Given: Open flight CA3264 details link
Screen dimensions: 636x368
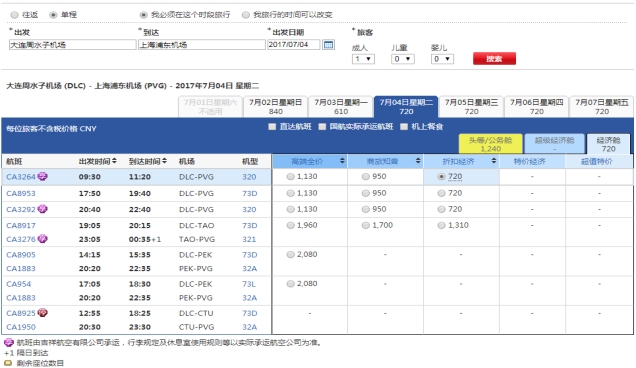Looking at the screenshot, I should click(x=21, y=177).
